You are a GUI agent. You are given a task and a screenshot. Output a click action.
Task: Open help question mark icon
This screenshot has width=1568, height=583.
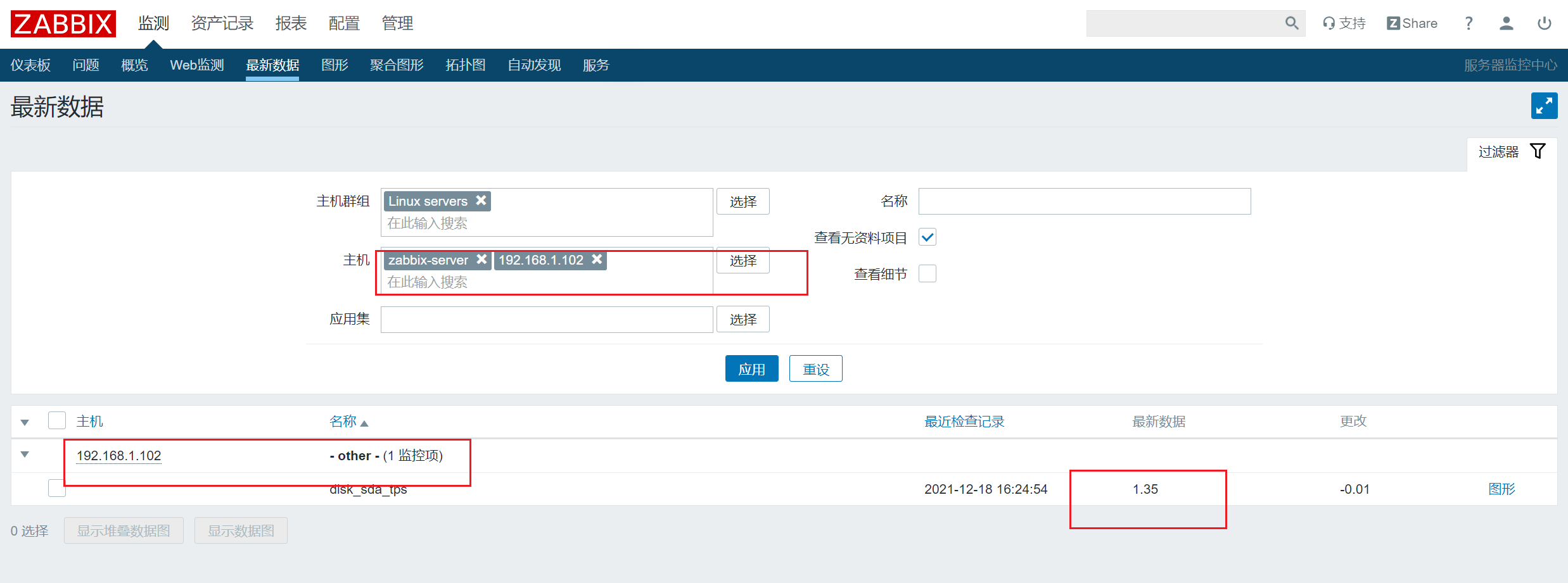coord(1469,23)
